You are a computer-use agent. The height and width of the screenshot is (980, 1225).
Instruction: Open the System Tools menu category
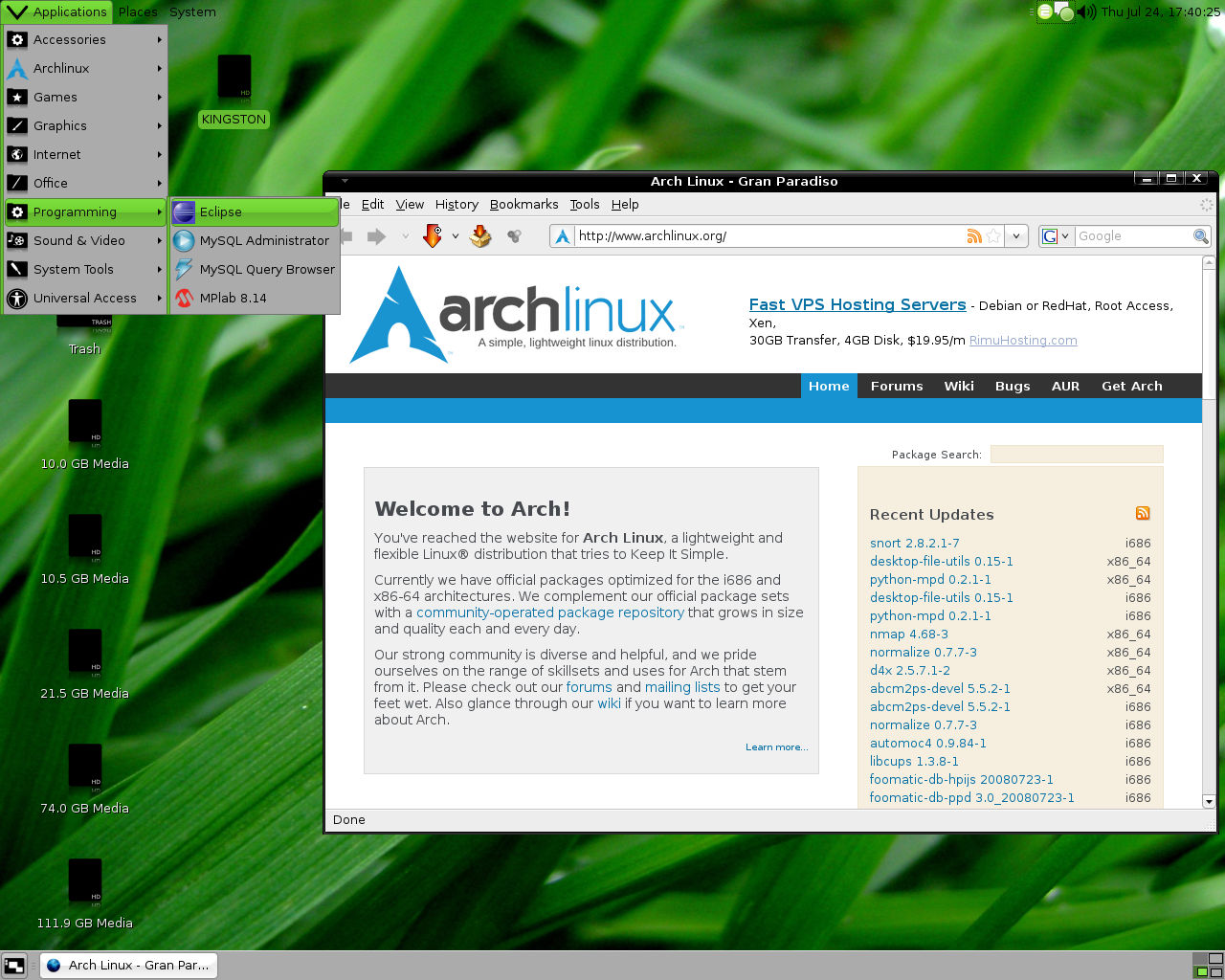click(84, 269)
